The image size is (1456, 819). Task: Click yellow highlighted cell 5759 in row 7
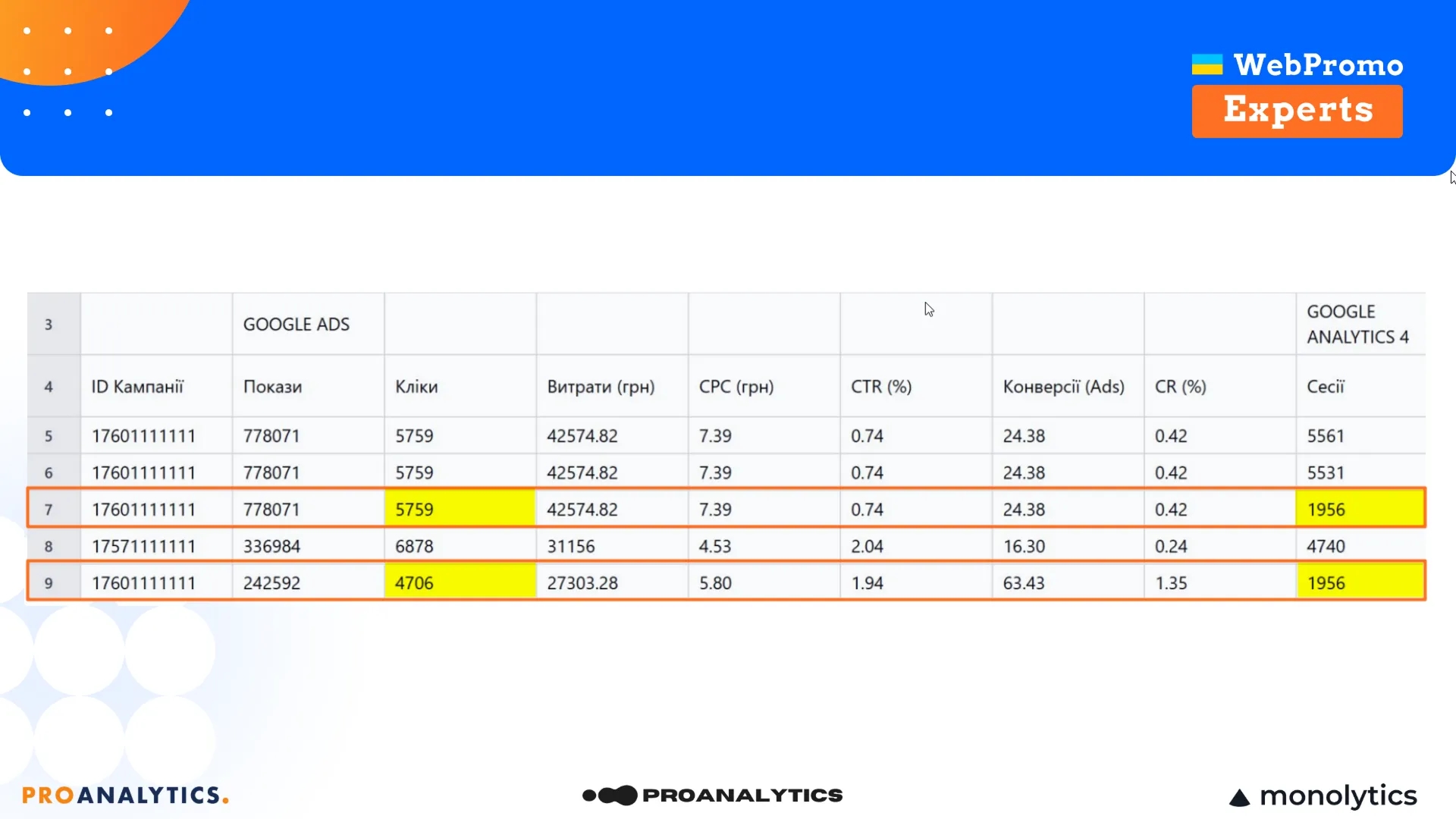click(460, 510)
